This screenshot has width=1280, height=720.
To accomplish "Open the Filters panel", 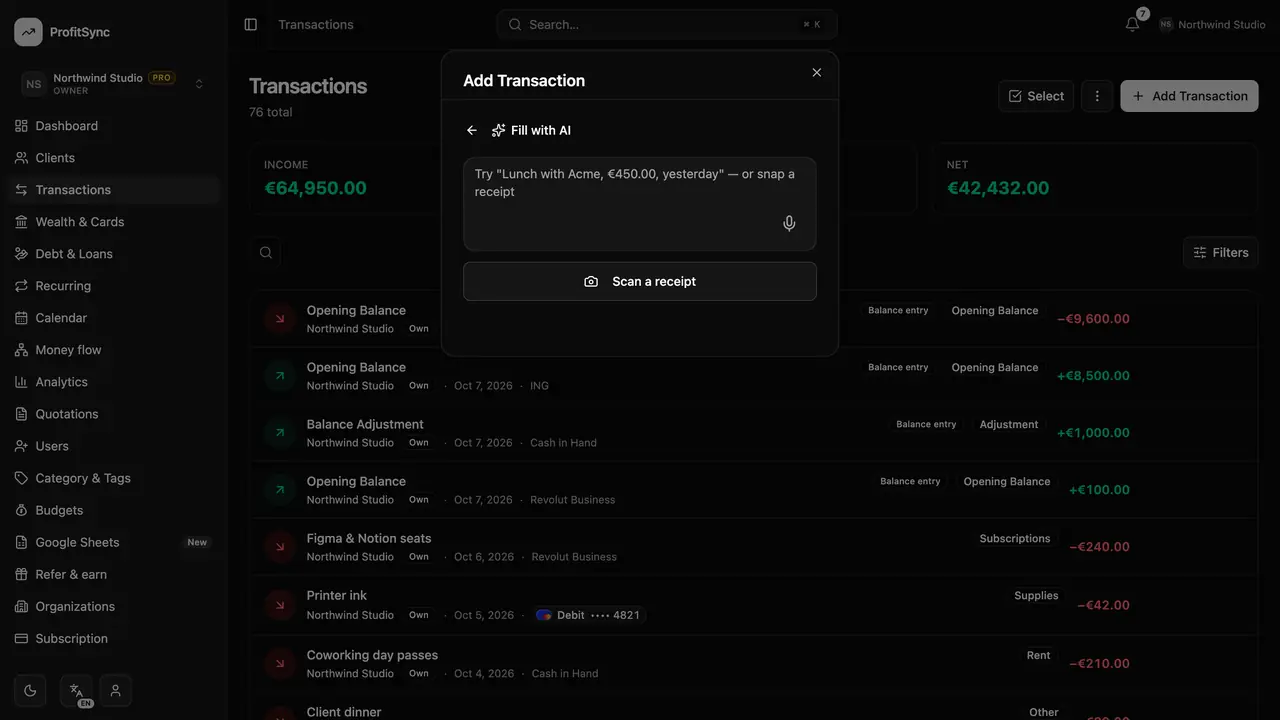I will point(1220,253).
